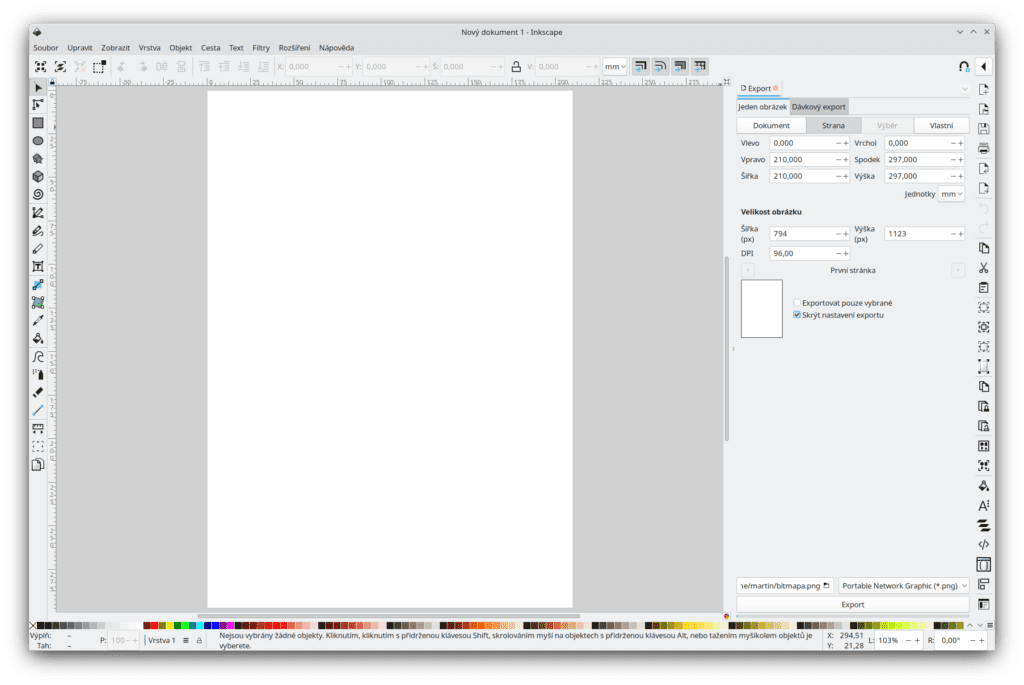Select the Rectangle tool
The image size is (1024, 685).
pos(38,123)
